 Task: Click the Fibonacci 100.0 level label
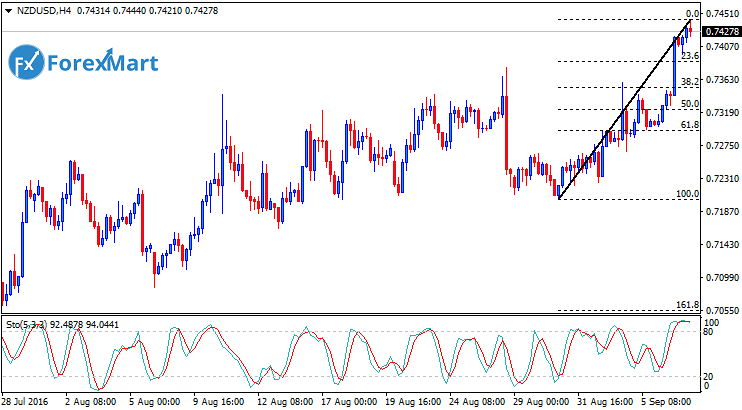tap(686, 194)
